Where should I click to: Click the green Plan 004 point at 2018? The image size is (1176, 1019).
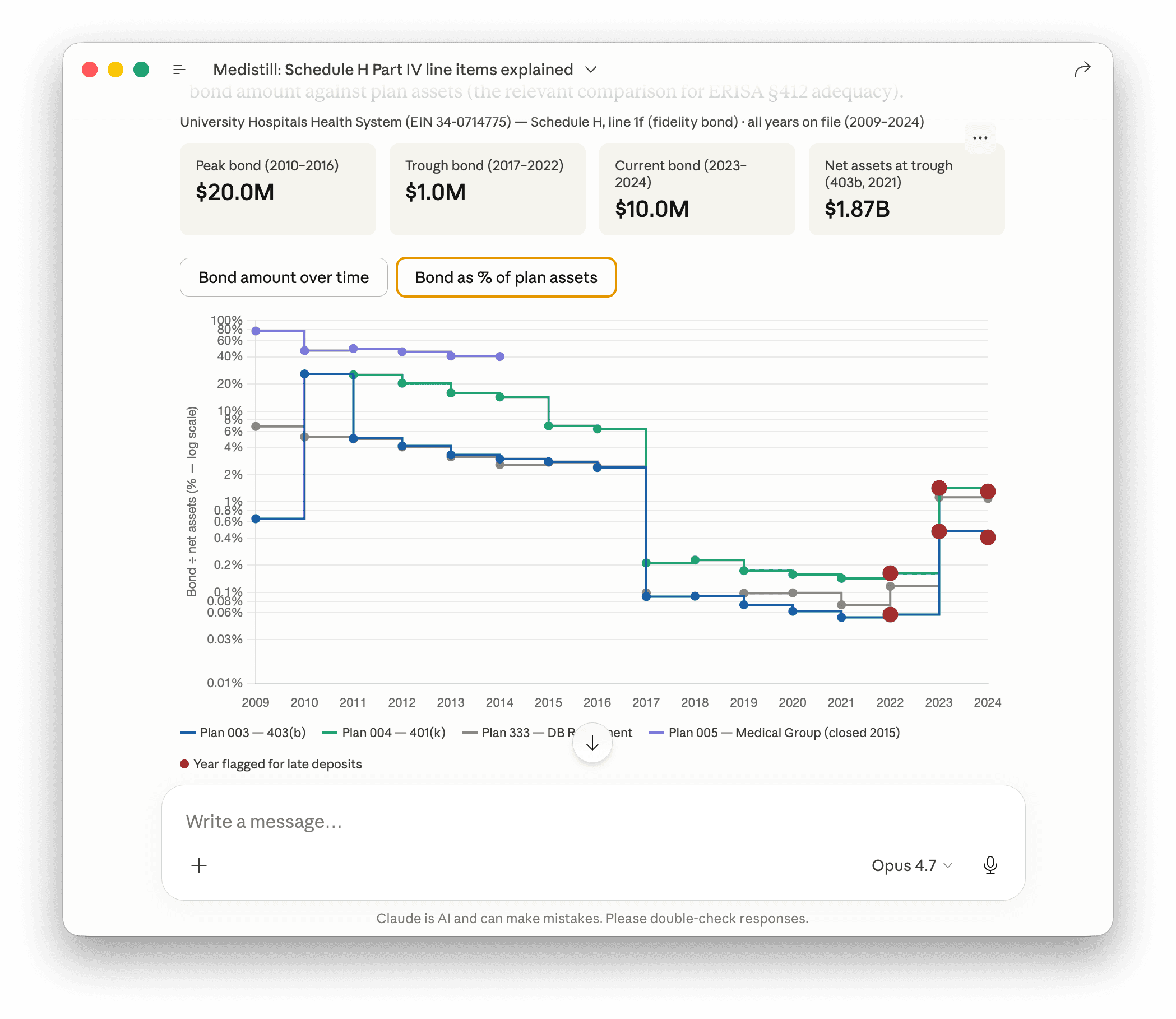click(x=695, y=560)
